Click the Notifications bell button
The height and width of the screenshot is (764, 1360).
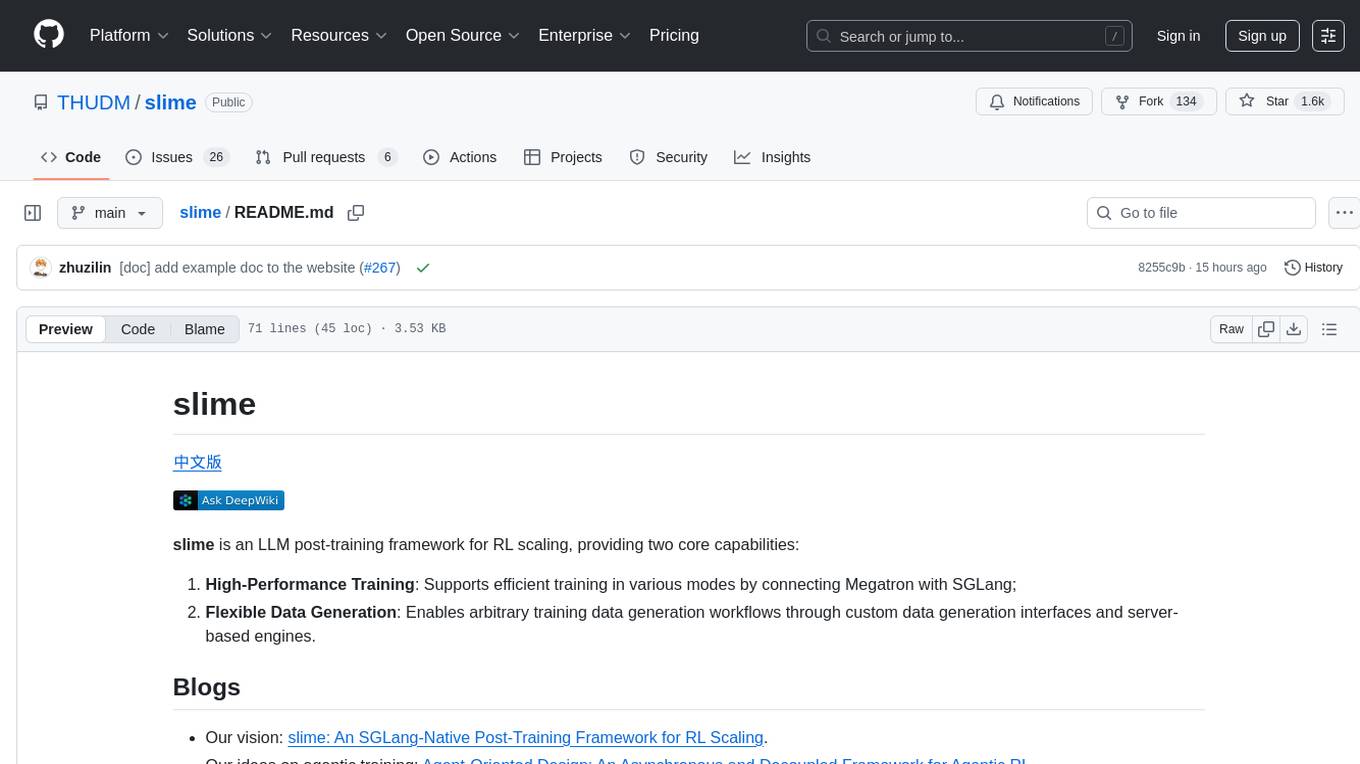point(1034,101)
